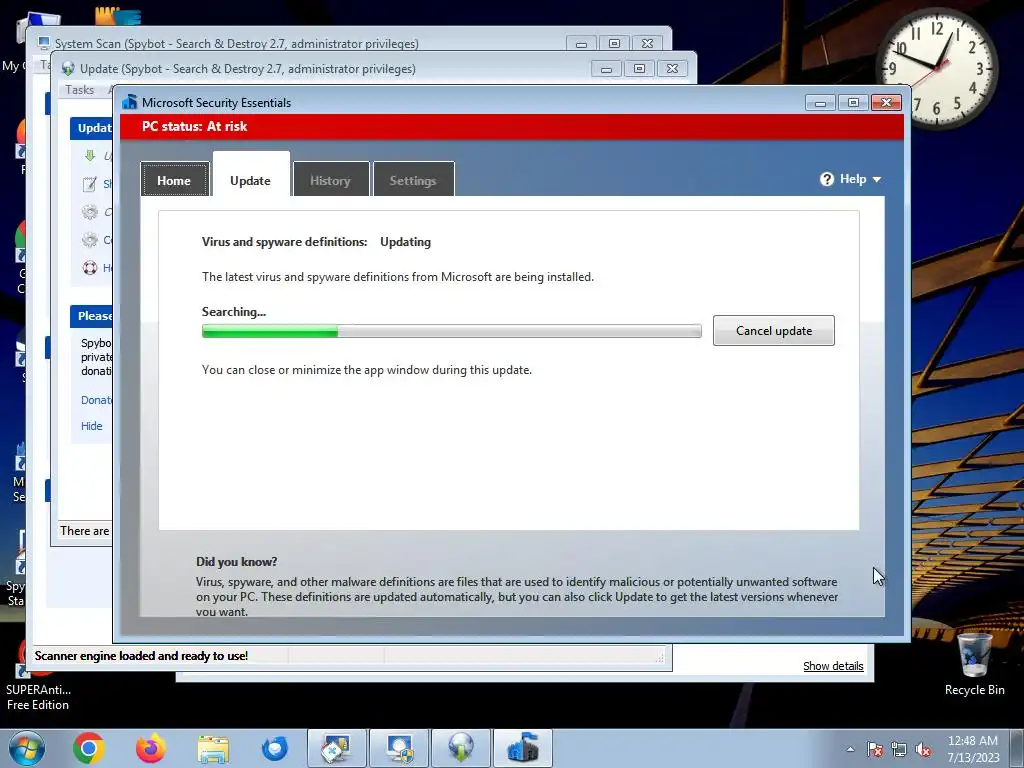Open the History tab
Screen dimensions: 1024x768
point(330,180)
